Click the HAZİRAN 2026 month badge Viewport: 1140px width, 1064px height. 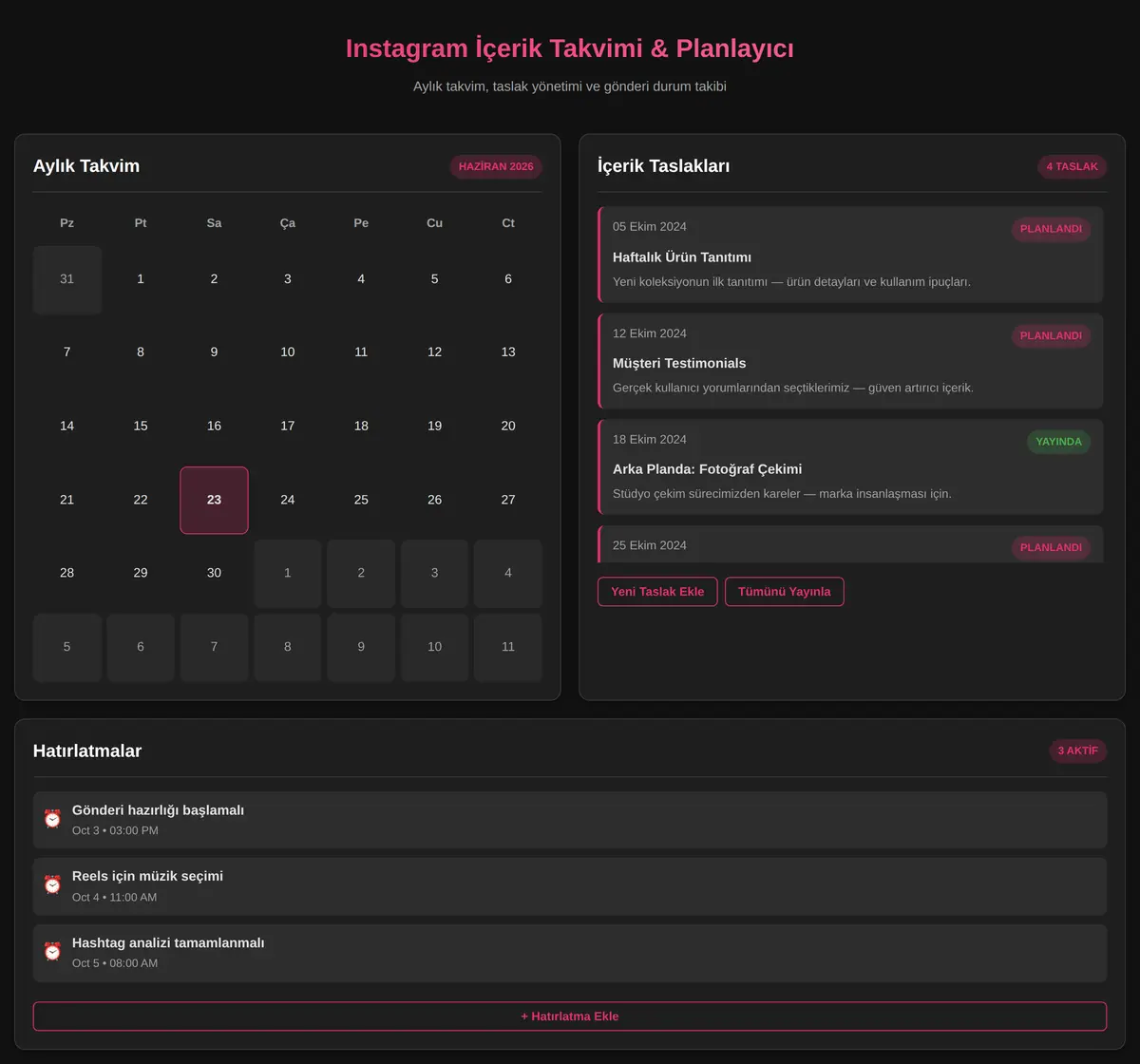[x=496, y=166]
